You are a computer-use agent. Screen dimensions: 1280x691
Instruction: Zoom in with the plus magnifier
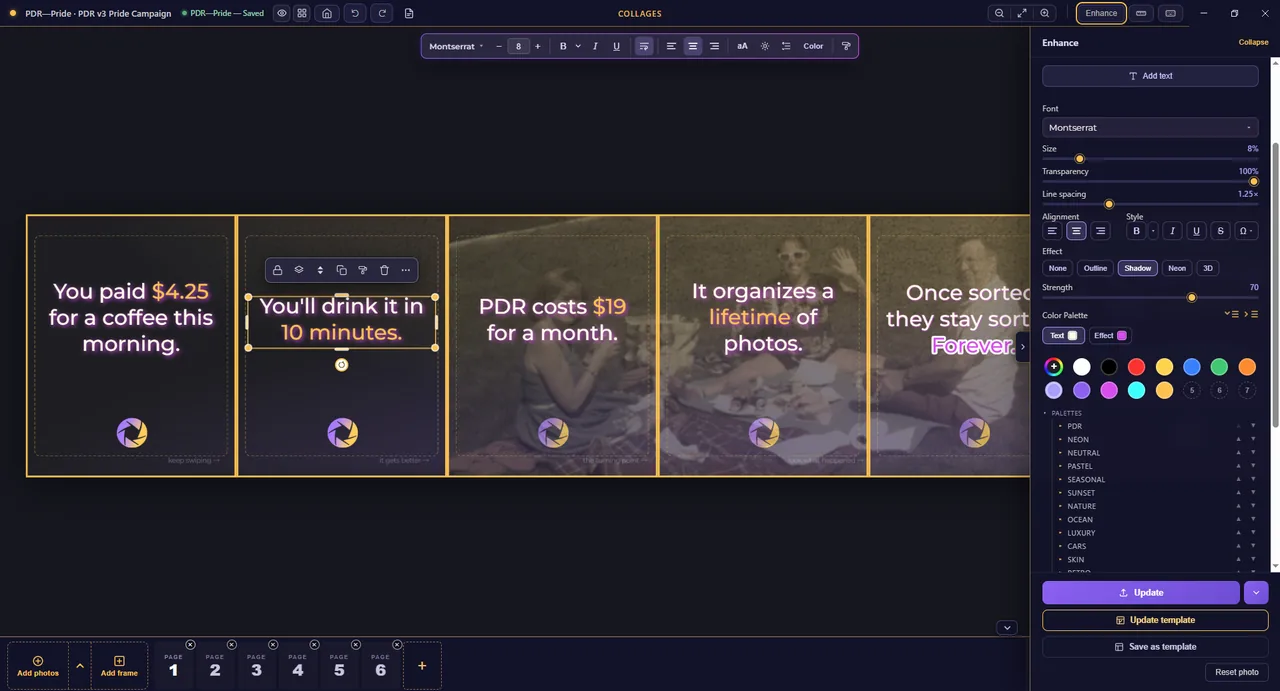(x=1045, y=13)
